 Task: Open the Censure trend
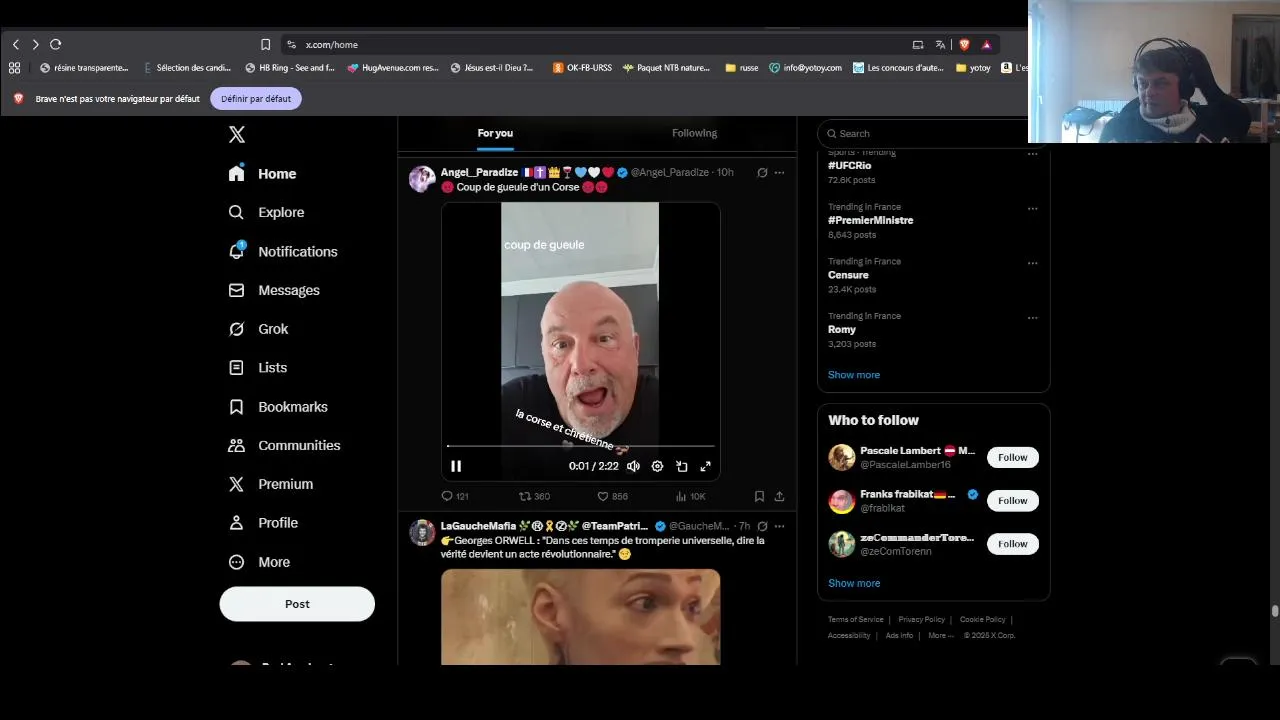coord(848,275)
